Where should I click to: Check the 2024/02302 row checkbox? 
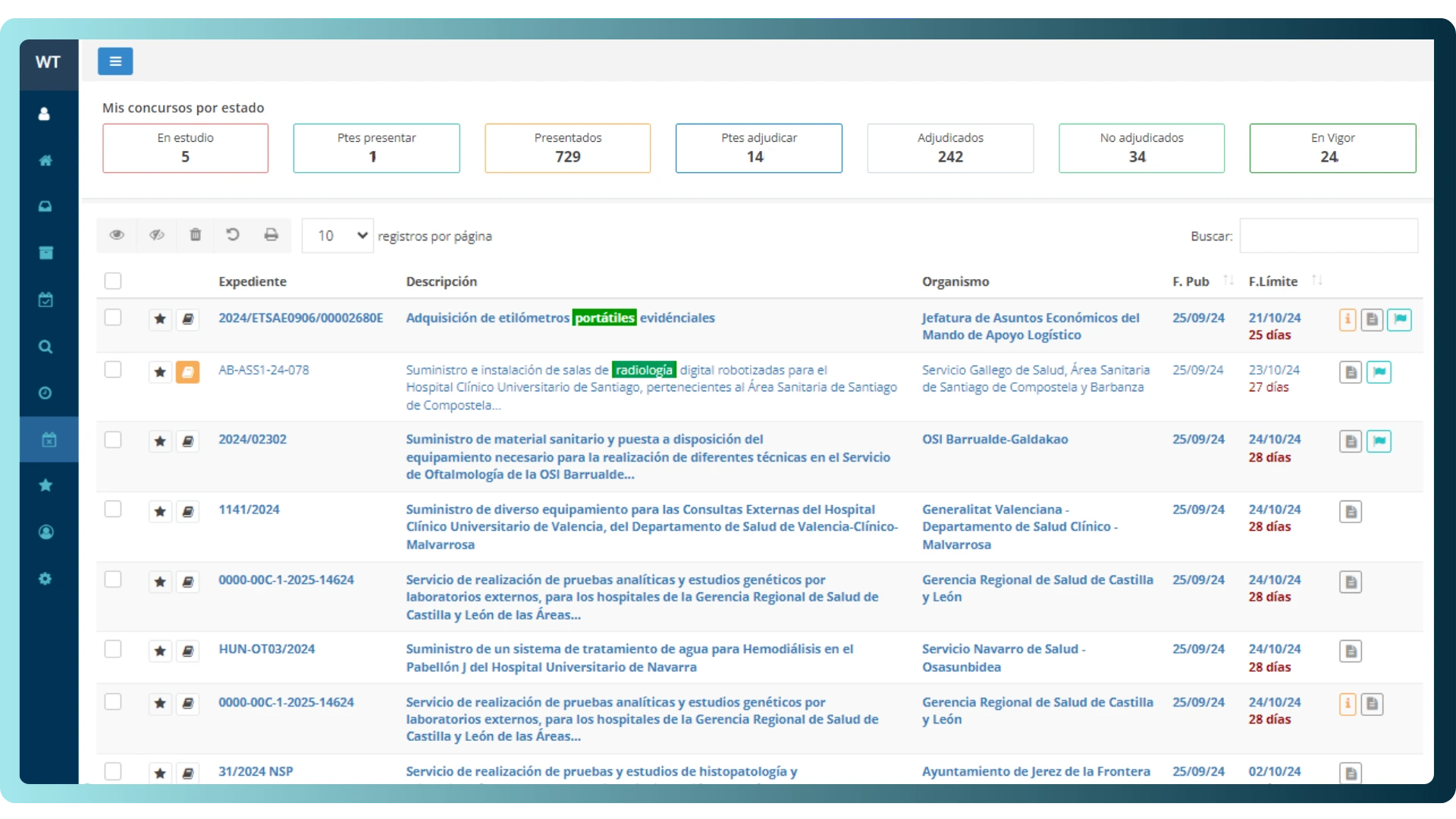[x=113, y=440]
